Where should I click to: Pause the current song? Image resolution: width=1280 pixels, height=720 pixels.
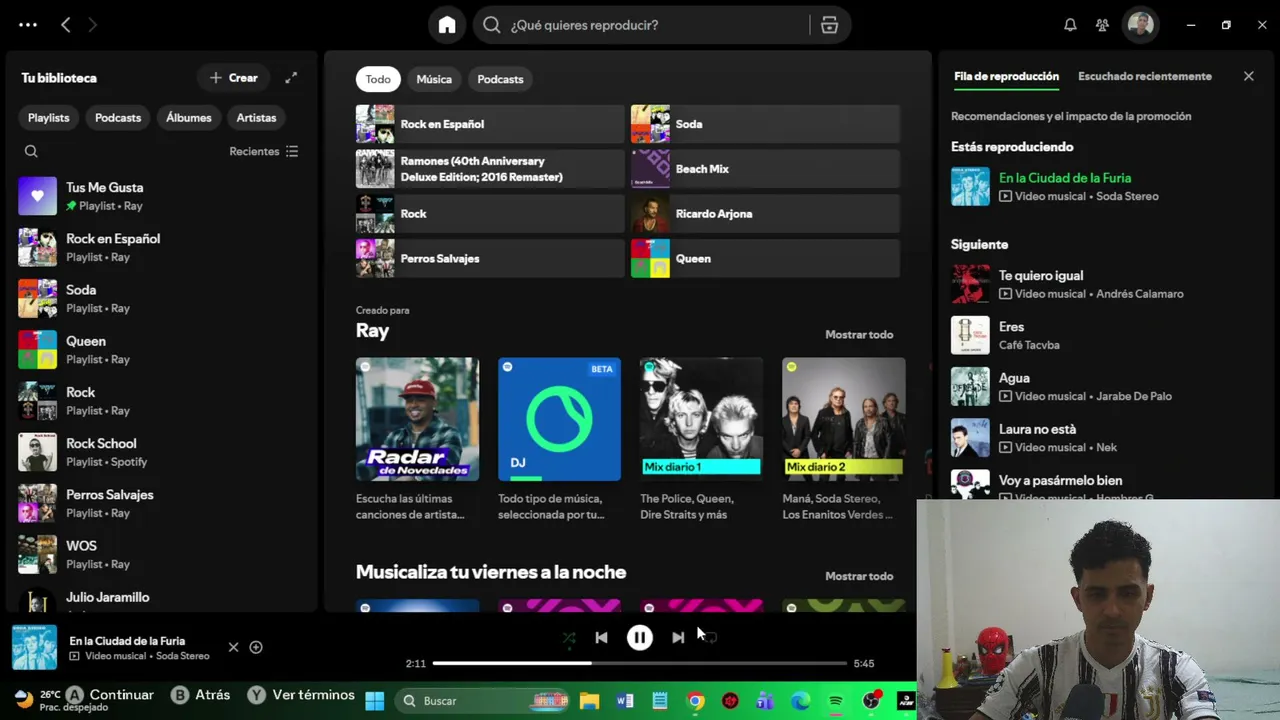pyautogui.click(x=640, y=637)
